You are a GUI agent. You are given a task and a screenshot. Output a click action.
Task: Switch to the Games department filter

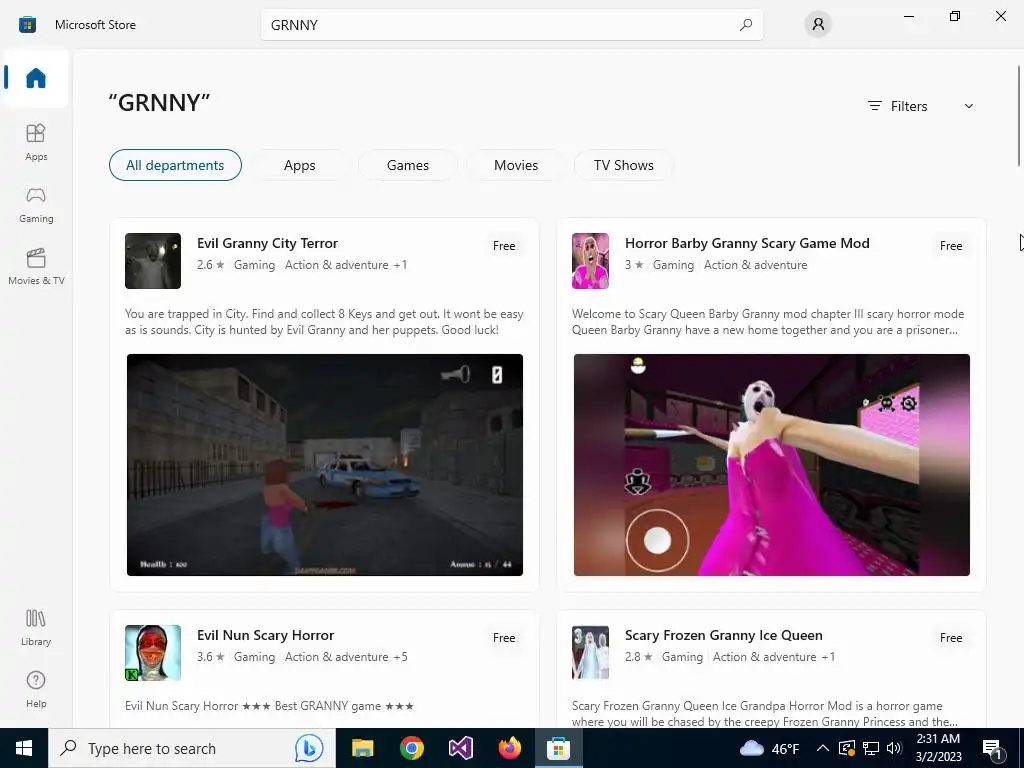[x=408, y=165]
